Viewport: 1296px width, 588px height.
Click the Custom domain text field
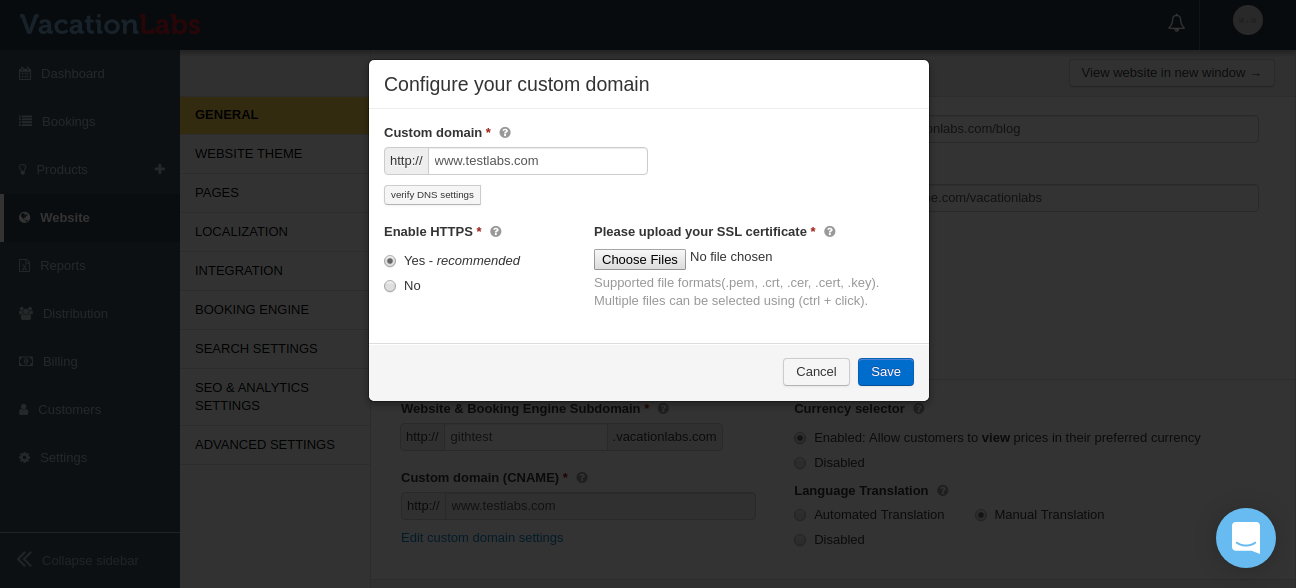tap(537, 161)
